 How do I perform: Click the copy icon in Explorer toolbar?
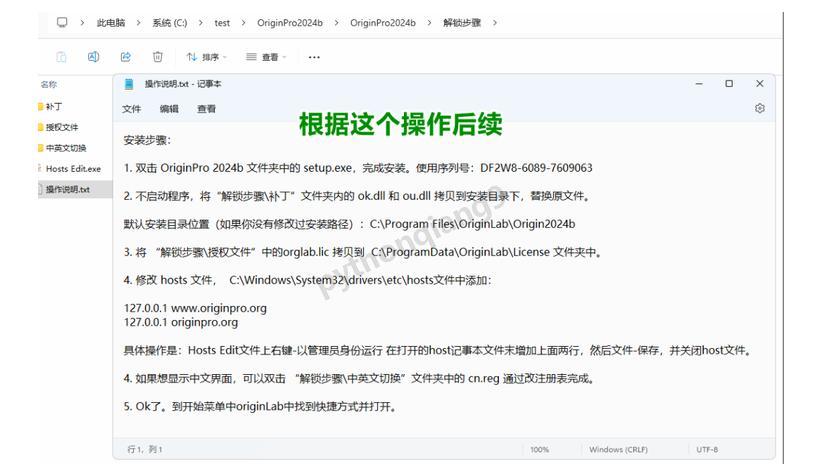(61, 57)
